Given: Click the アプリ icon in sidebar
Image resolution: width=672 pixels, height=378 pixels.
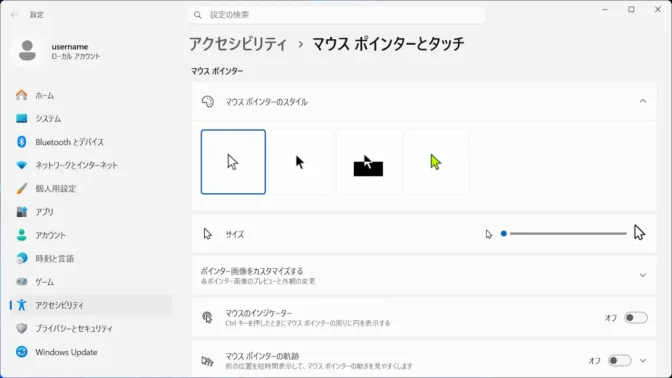Looking at the screenshot, I should coord(21,212).
